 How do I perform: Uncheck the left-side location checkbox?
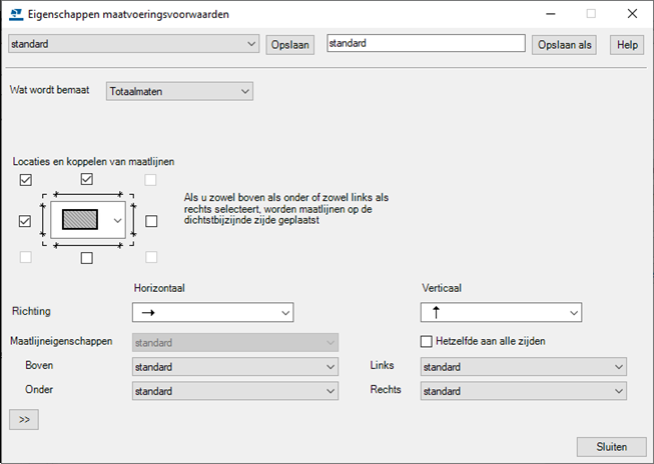click(26, 221)
